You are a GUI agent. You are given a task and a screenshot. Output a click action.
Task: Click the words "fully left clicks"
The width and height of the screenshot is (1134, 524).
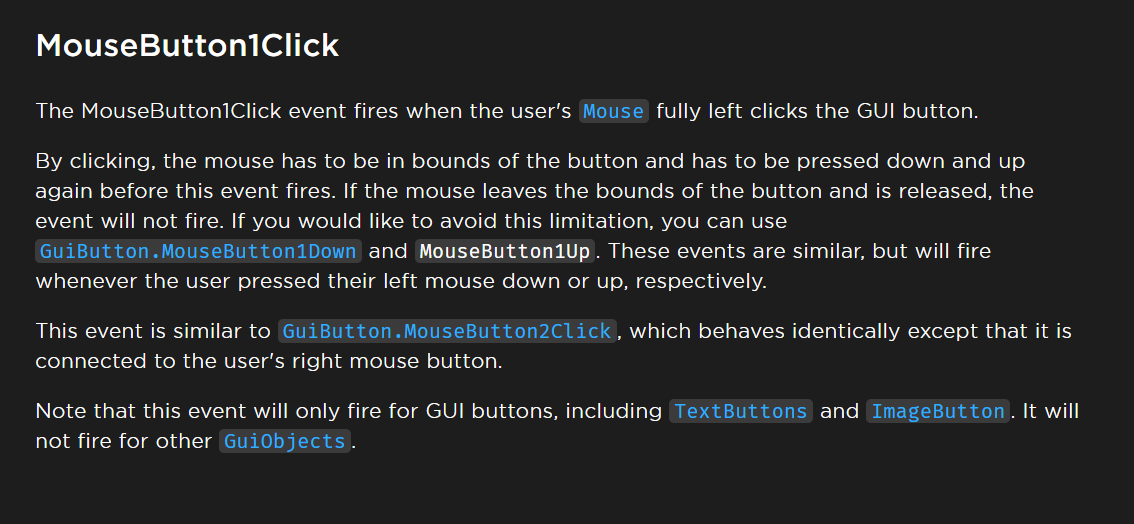(730, 111)
